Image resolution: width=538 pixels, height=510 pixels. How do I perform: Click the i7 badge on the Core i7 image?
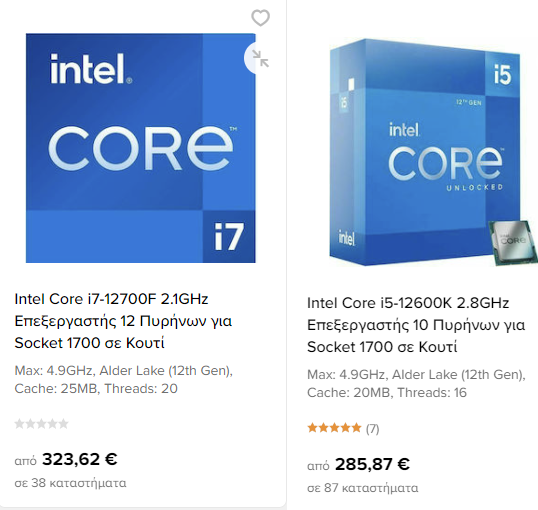229,236
